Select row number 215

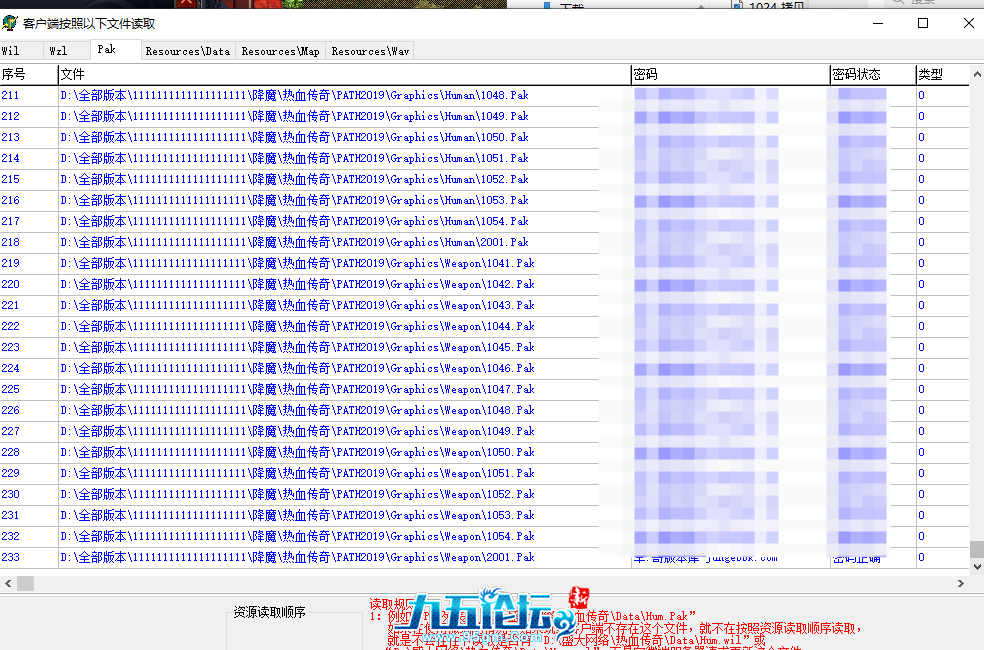[x=10, y=179]
